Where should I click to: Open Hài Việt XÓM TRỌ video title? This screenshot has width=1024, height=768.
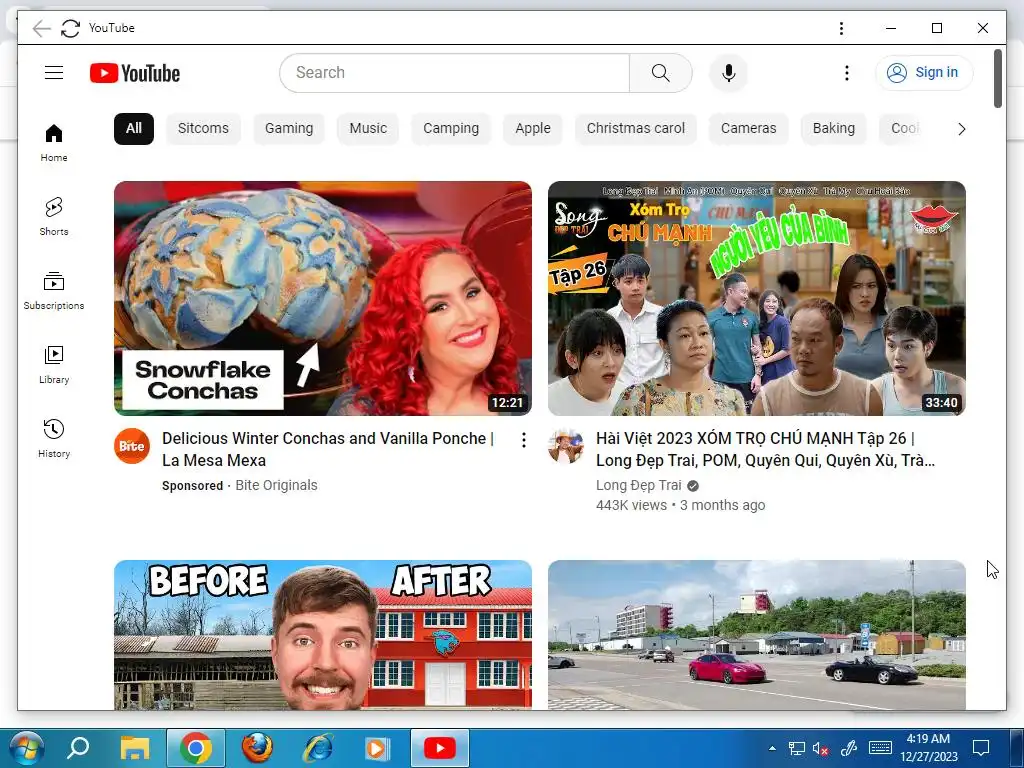[765, 449]
